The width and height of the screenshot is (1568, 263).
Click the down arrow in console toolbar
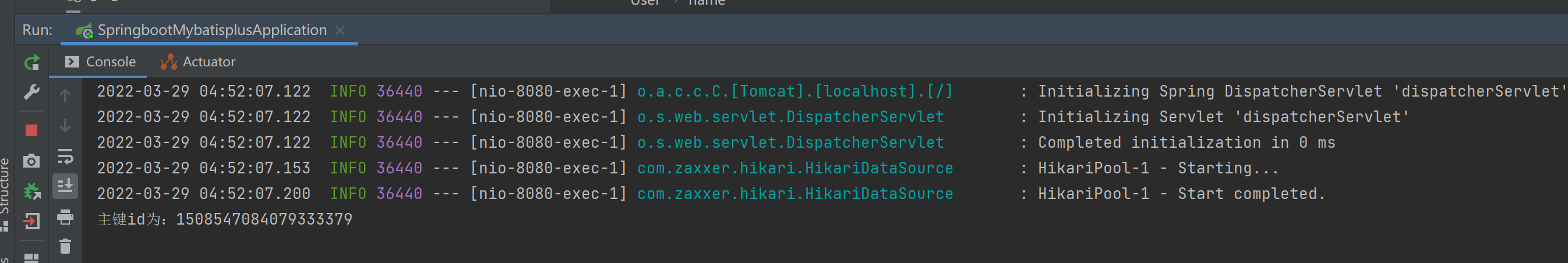pos(65,126)
